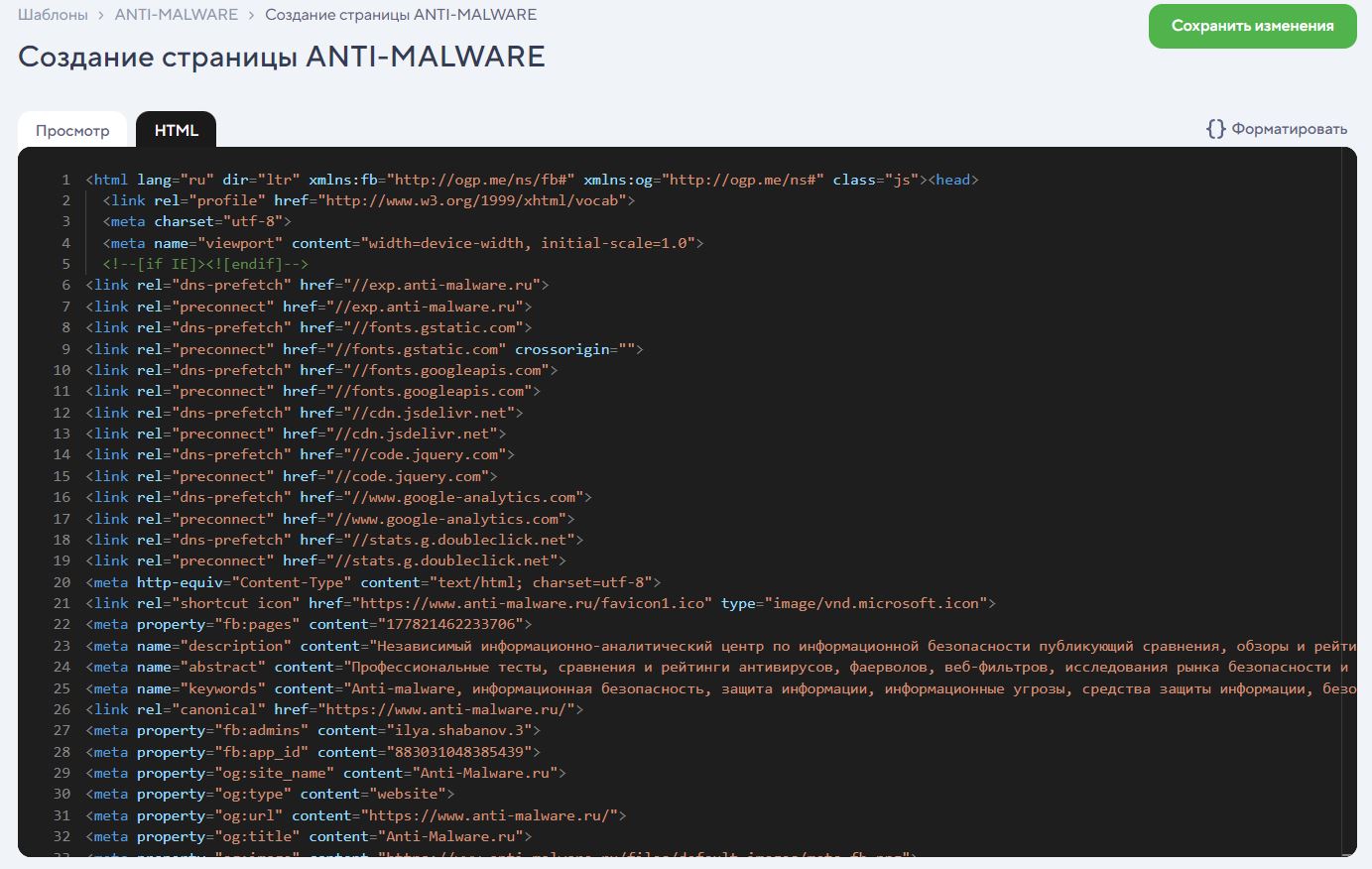Go to the ANTI-MALWARE breadcrumb link
This screenshot has width=1372, height=869.
click(x=177, y=15)
